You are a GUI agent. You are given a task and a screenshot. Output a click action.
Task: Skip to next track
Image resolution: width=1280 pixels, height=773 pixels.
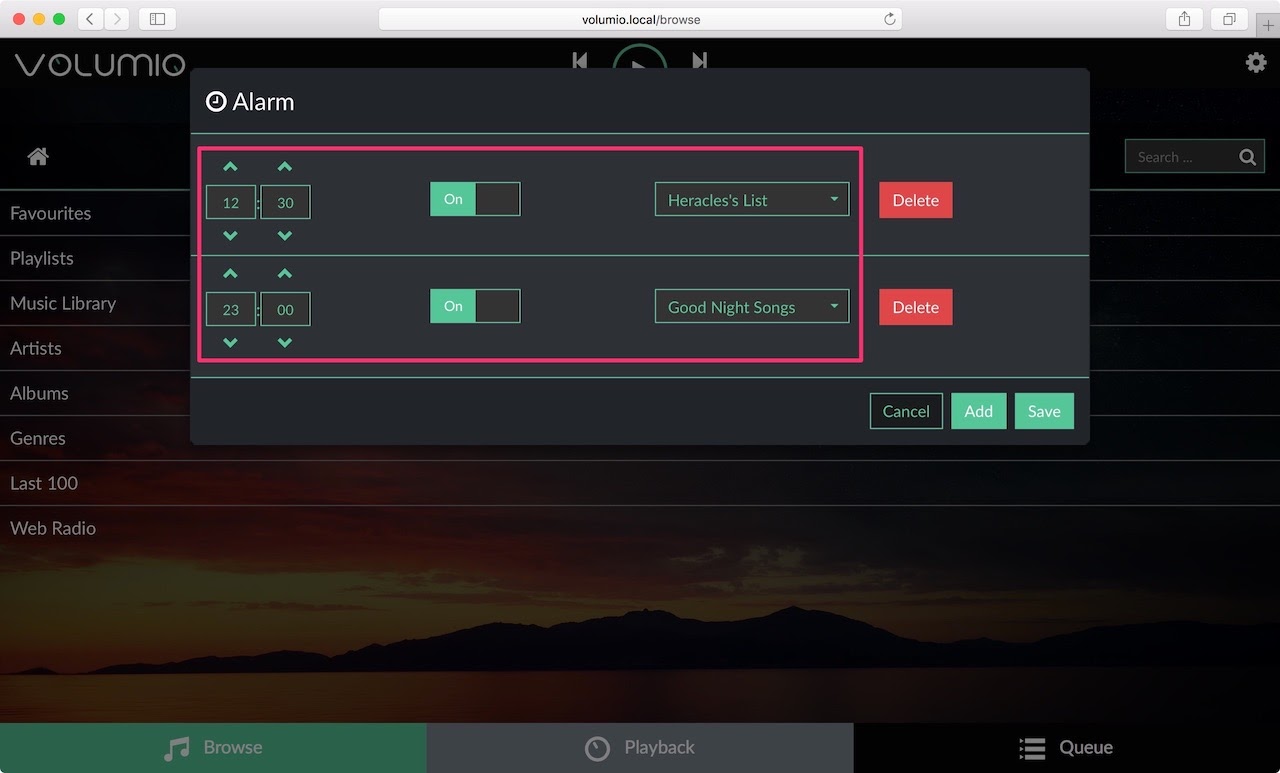(x=700, y=61)
